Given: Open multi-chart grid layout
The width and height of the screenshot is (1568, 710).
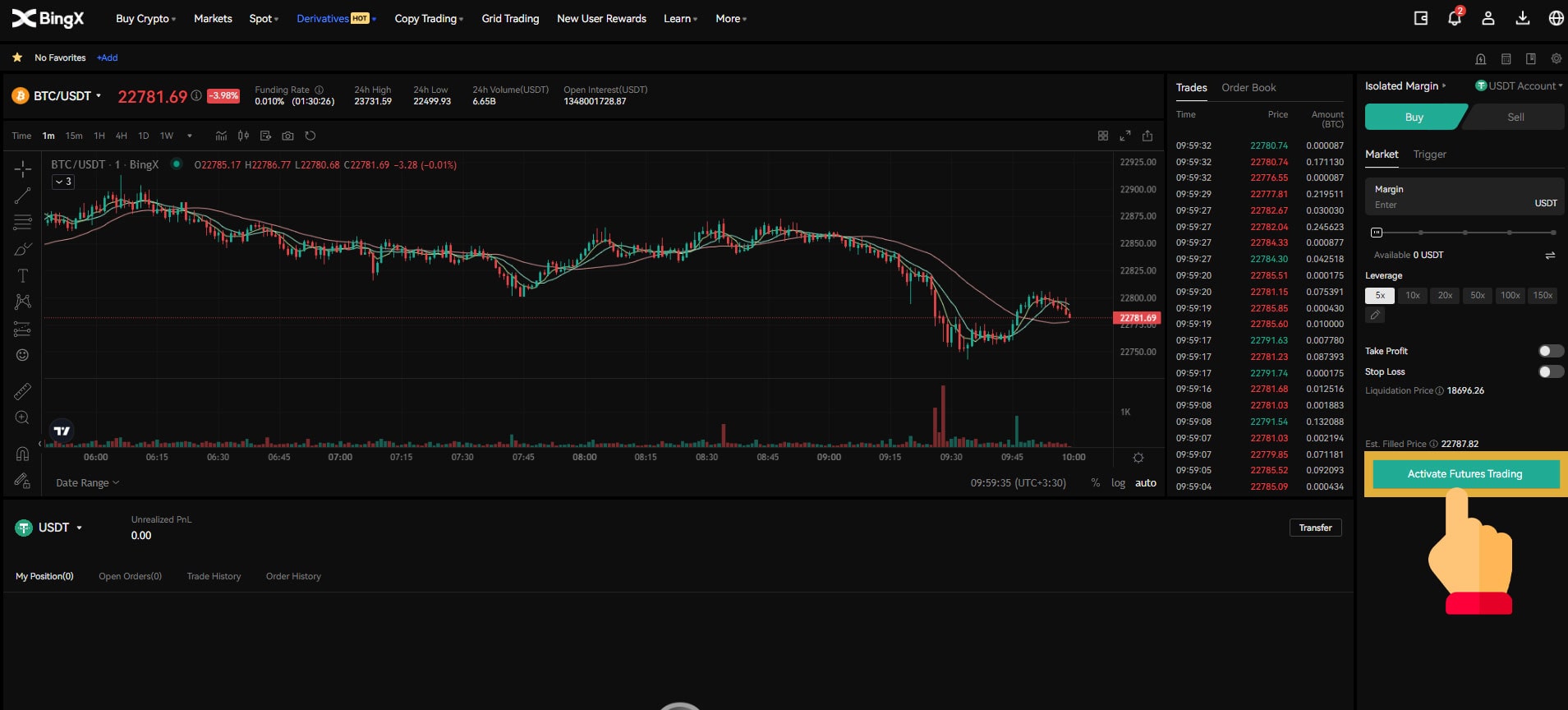Looking at the screenshot, I should point(1103,136).
